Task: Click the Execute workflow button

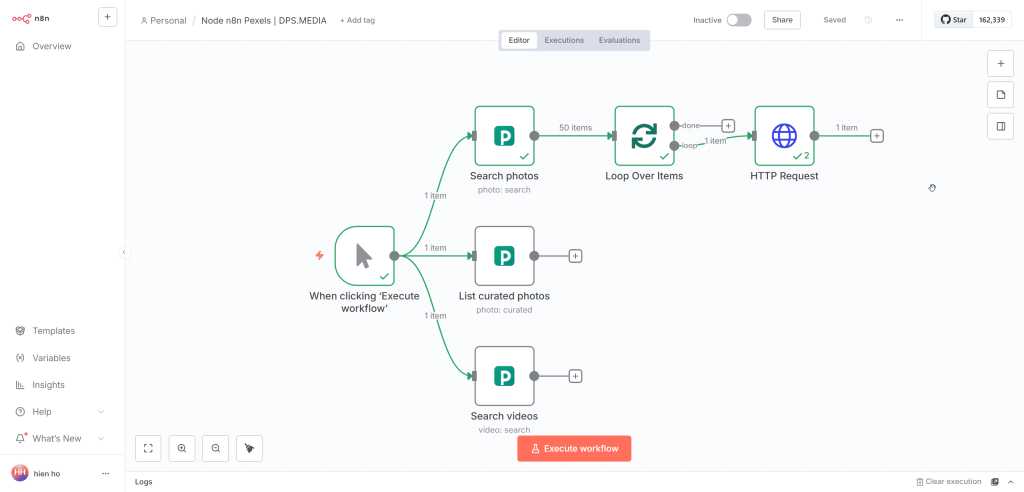Action: (574, 449)
